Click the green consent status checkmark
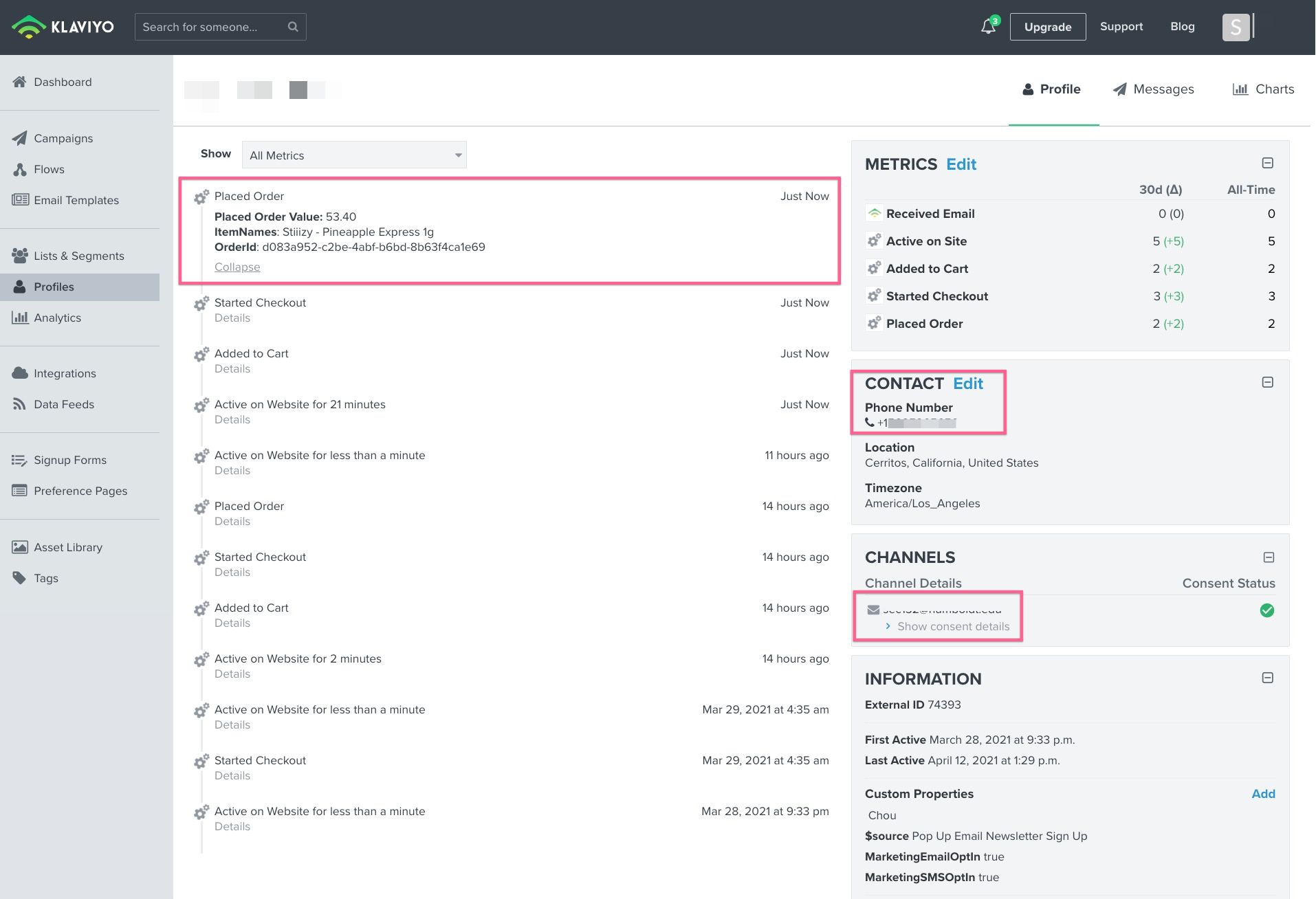 click(1267, 610)
